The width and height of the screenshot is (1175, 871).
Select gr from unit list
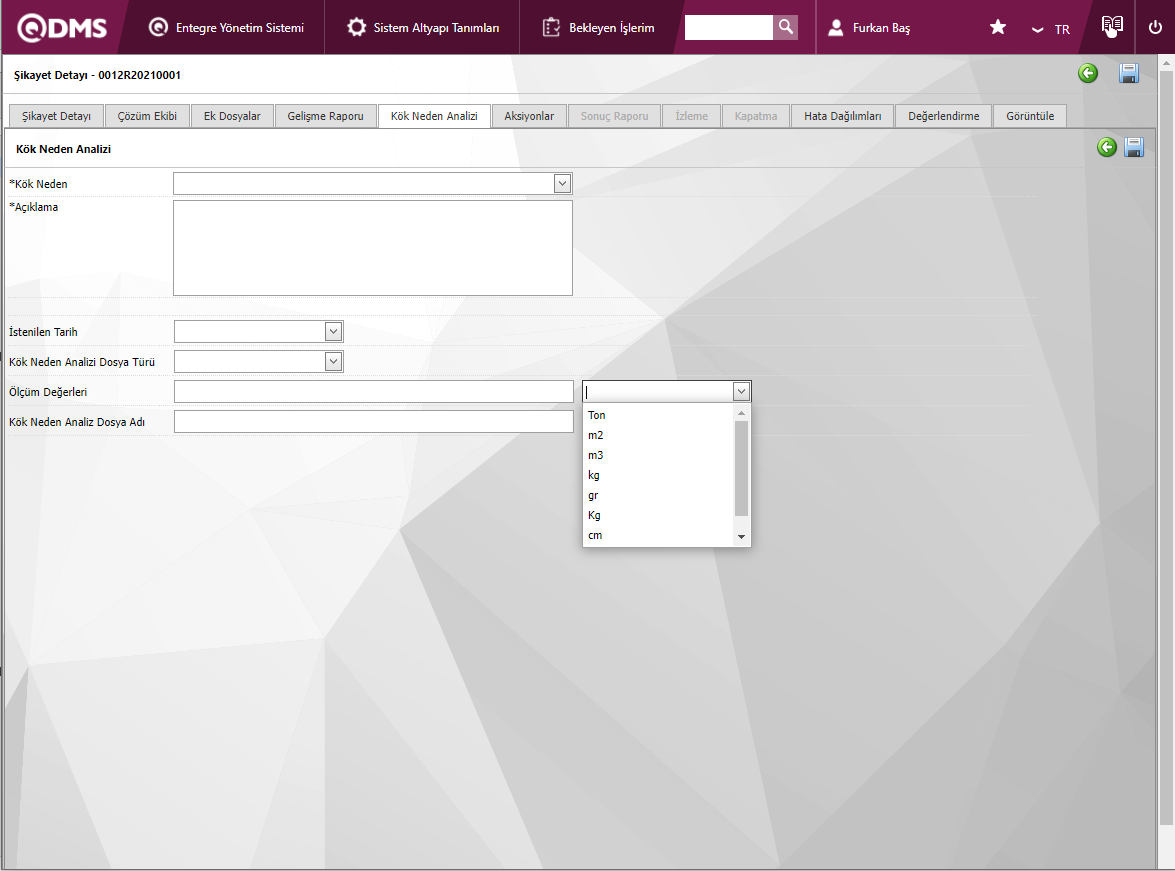coord(659,495)
